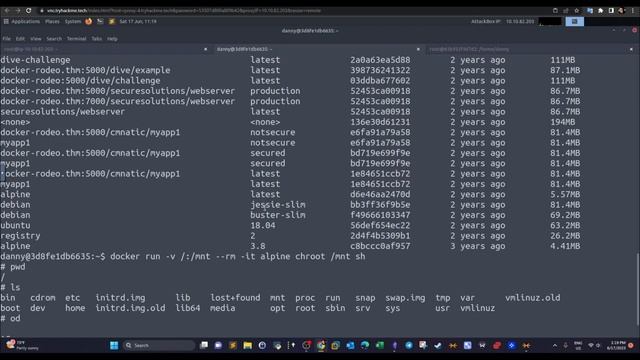This screenshot has width=640, height=360.
Task: Click the panel clock Sat 17 Jun
Action: (x=138, y=21)
